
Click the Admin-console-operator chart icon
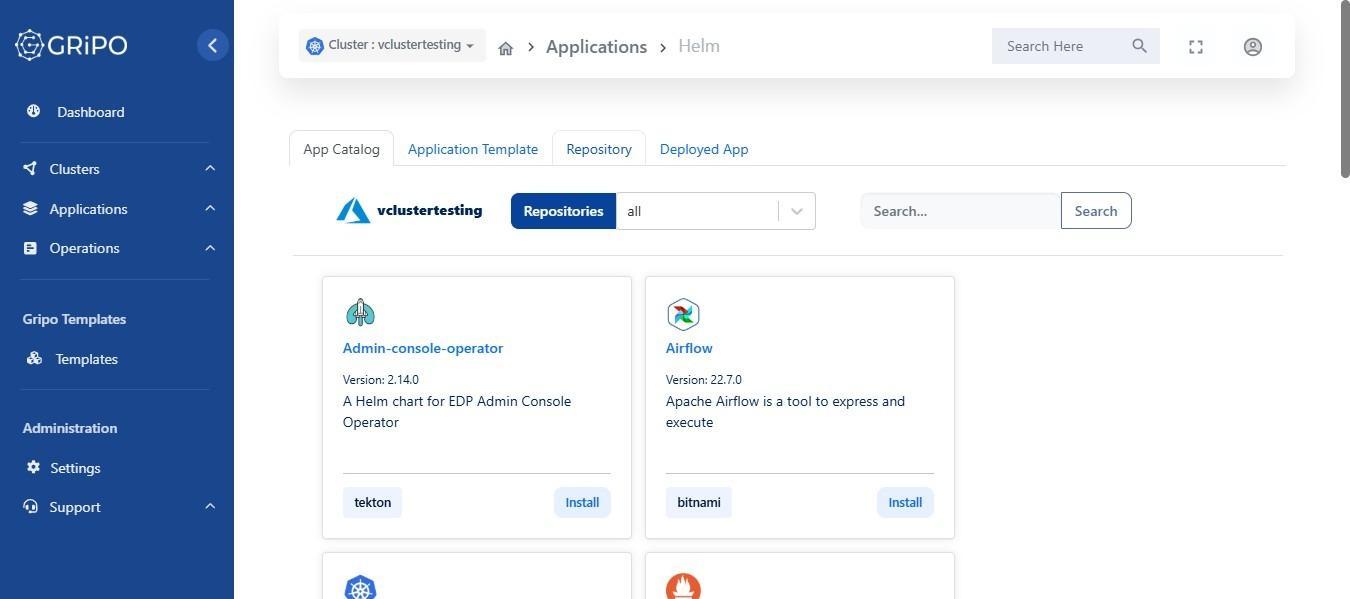pos(360,313)
